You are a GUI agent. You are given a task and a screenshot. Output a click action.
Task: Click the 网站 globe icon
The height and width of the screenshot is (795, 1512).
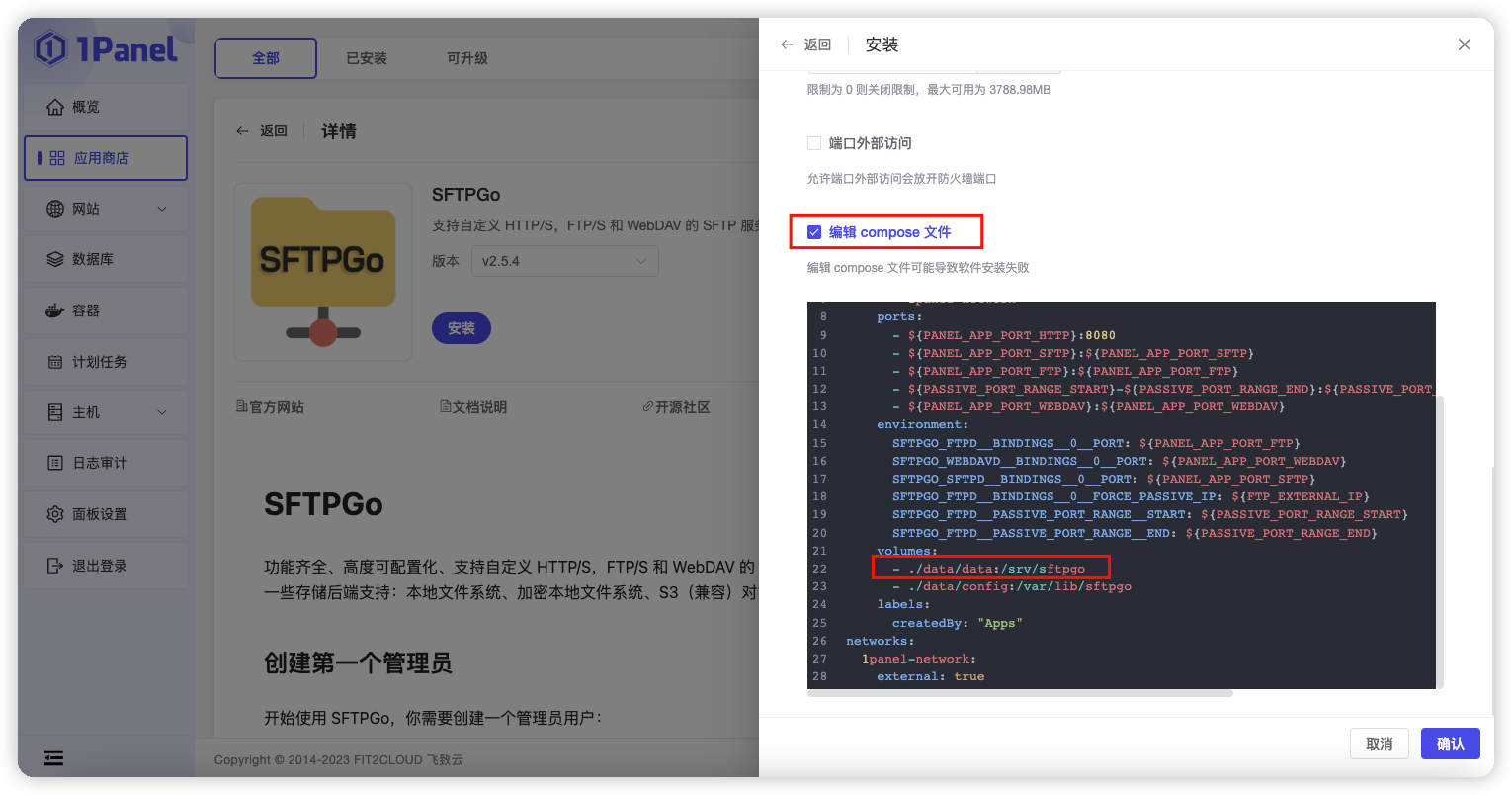click(55, 209)
